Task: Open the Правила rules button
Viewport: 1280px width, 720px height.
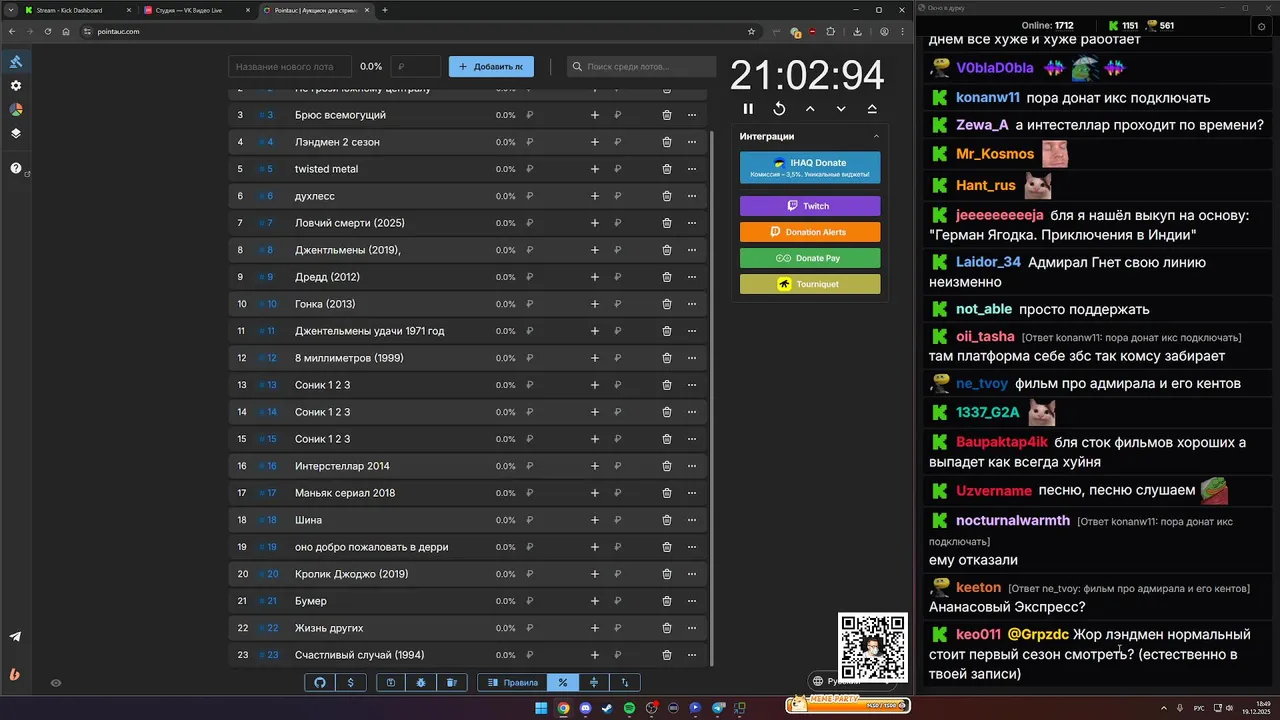Action: coord(513,682)
